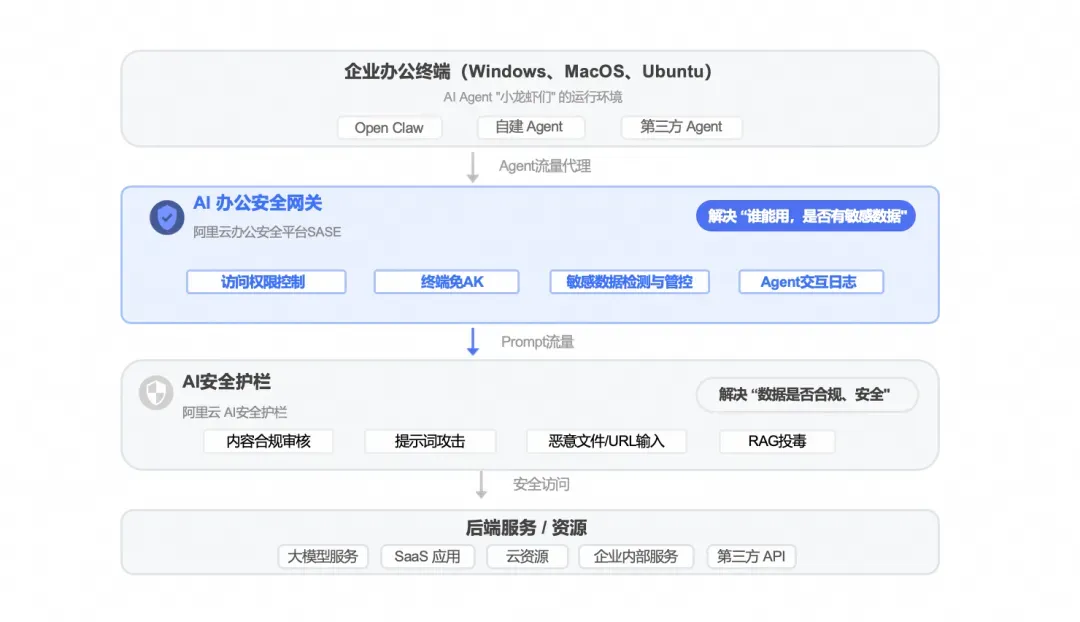This screenshot has width=1080, height=622.
Task: Select the 恶意文件/URL输入 box
Action: pyautogui.click(x=606, y=441)
